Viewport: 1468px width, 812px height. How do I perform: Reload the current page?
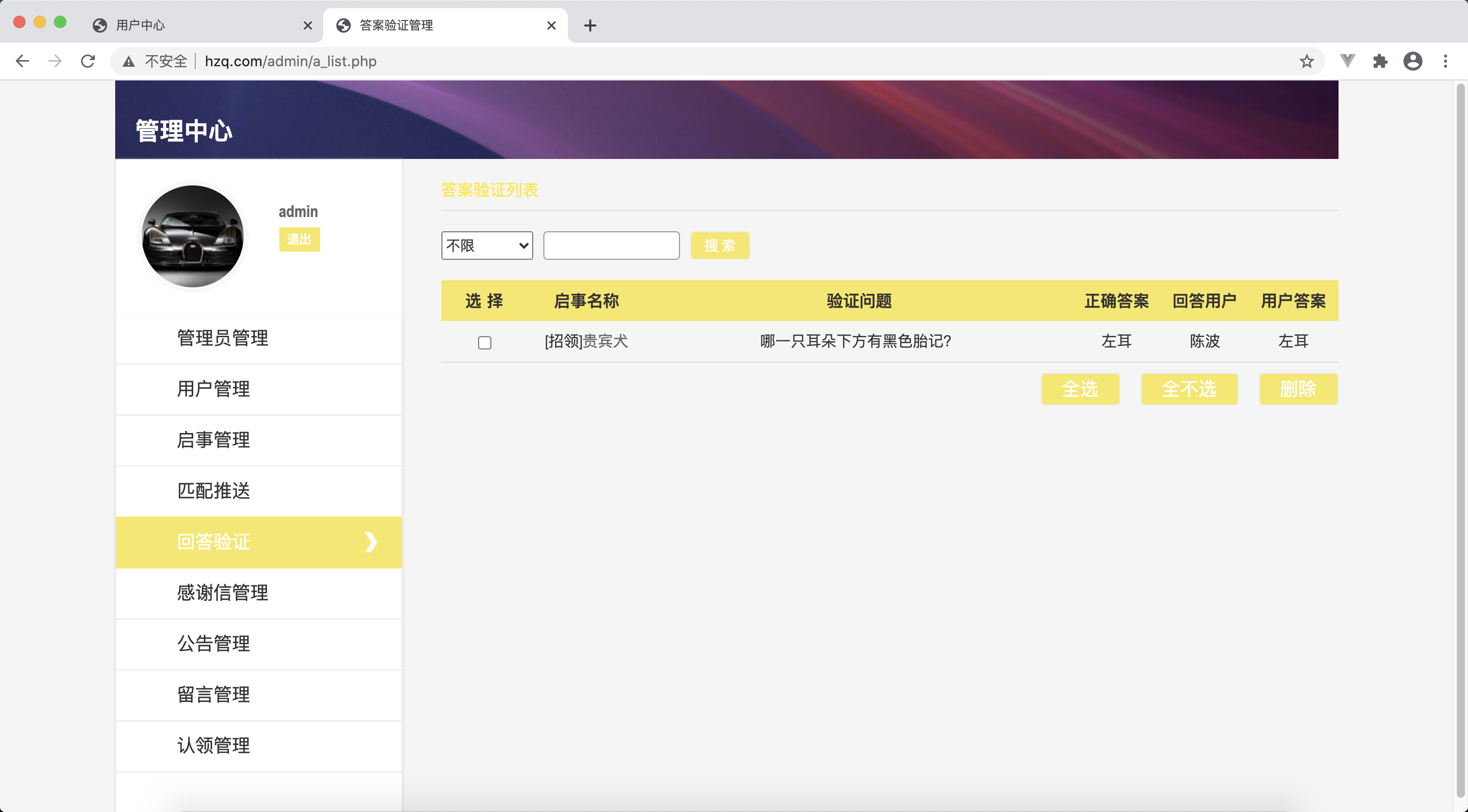point(88,61)
